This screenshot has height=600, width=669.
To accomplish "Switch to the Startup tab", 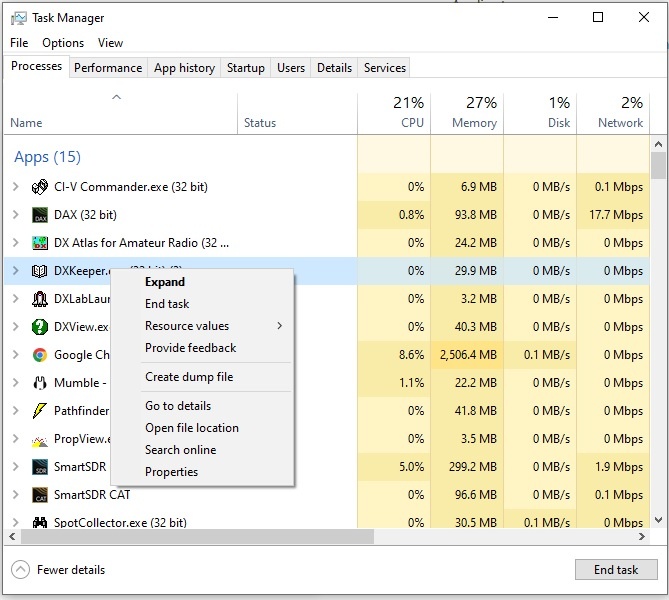I will coord(245,68).
